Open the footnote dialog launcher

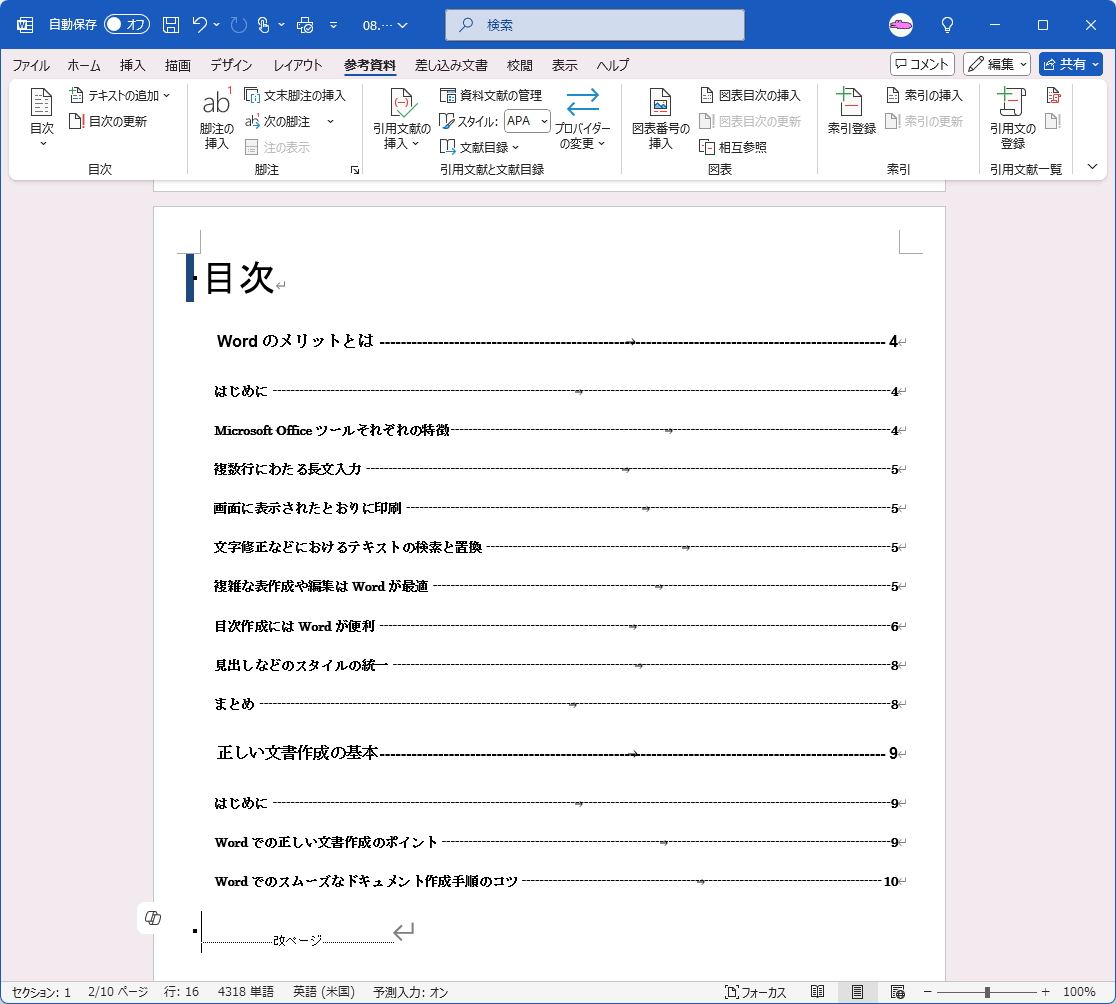click(354, 170)
